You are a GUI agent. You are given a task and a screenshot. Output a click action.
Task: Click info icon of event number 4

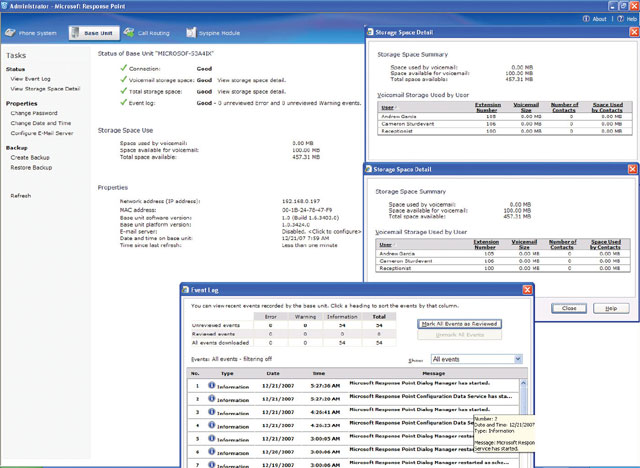[211, 425]
